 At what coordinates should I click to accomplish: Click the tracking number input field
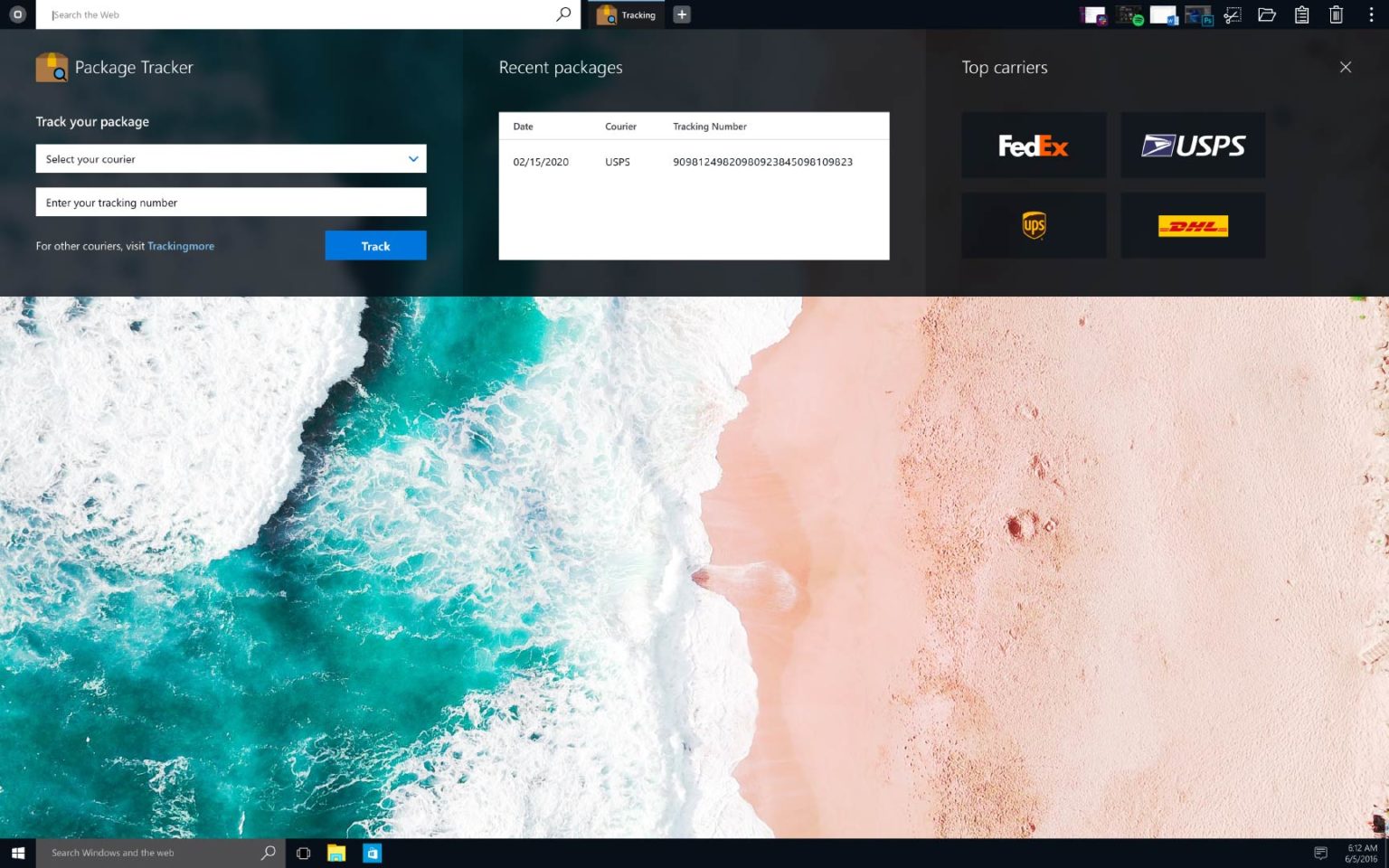coord(231,203)
